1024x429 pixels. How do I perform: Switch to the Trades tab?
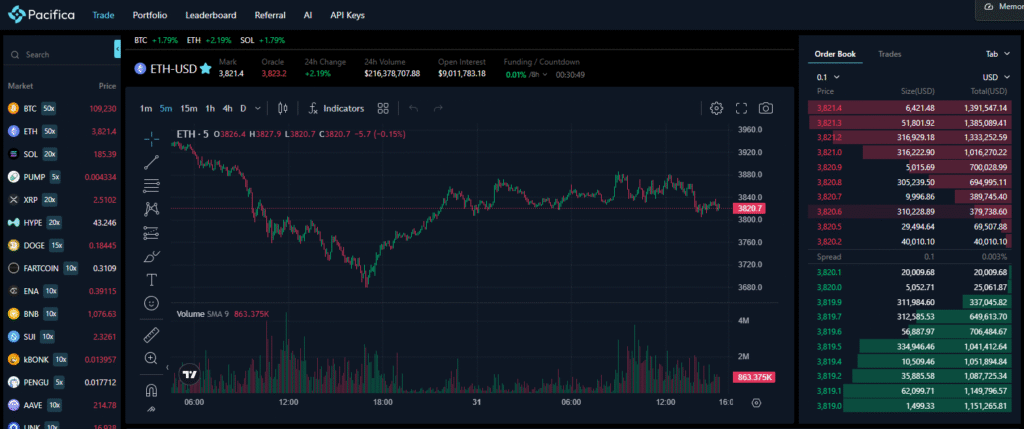(889, 54)
